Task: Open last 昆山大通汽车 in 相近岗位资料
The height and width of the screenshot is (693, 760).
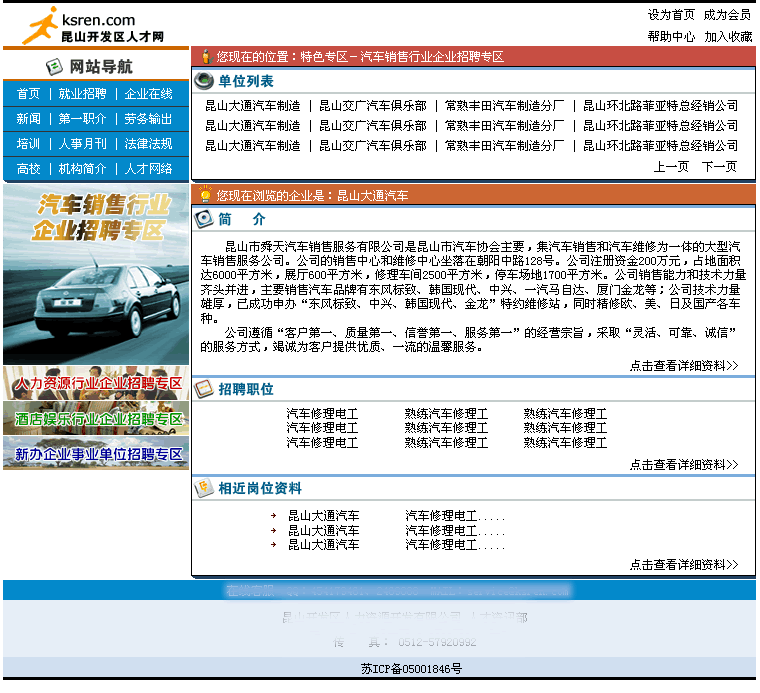Action: (324, 545)
